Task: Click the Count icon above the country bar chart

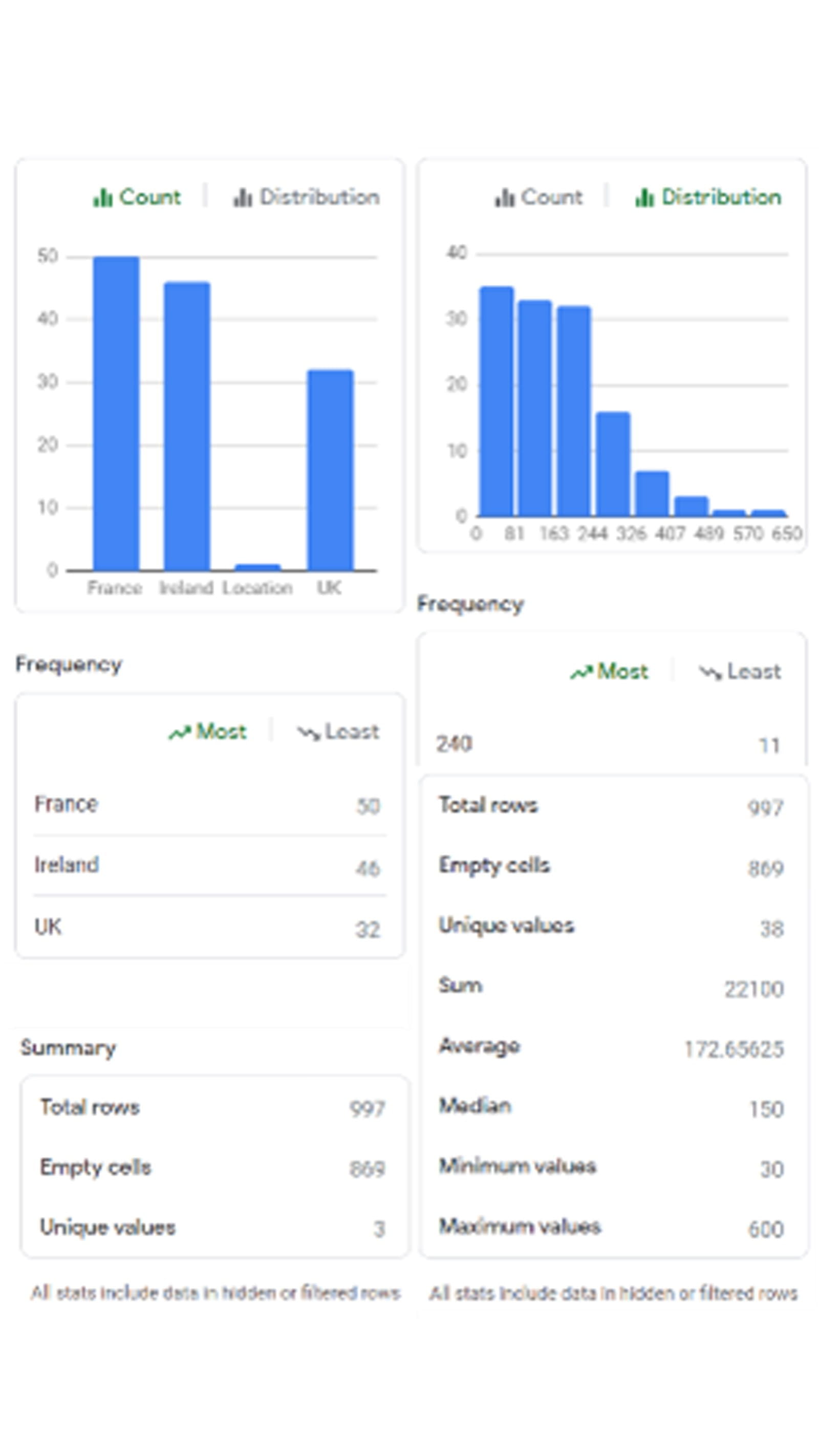Action: 103,198
